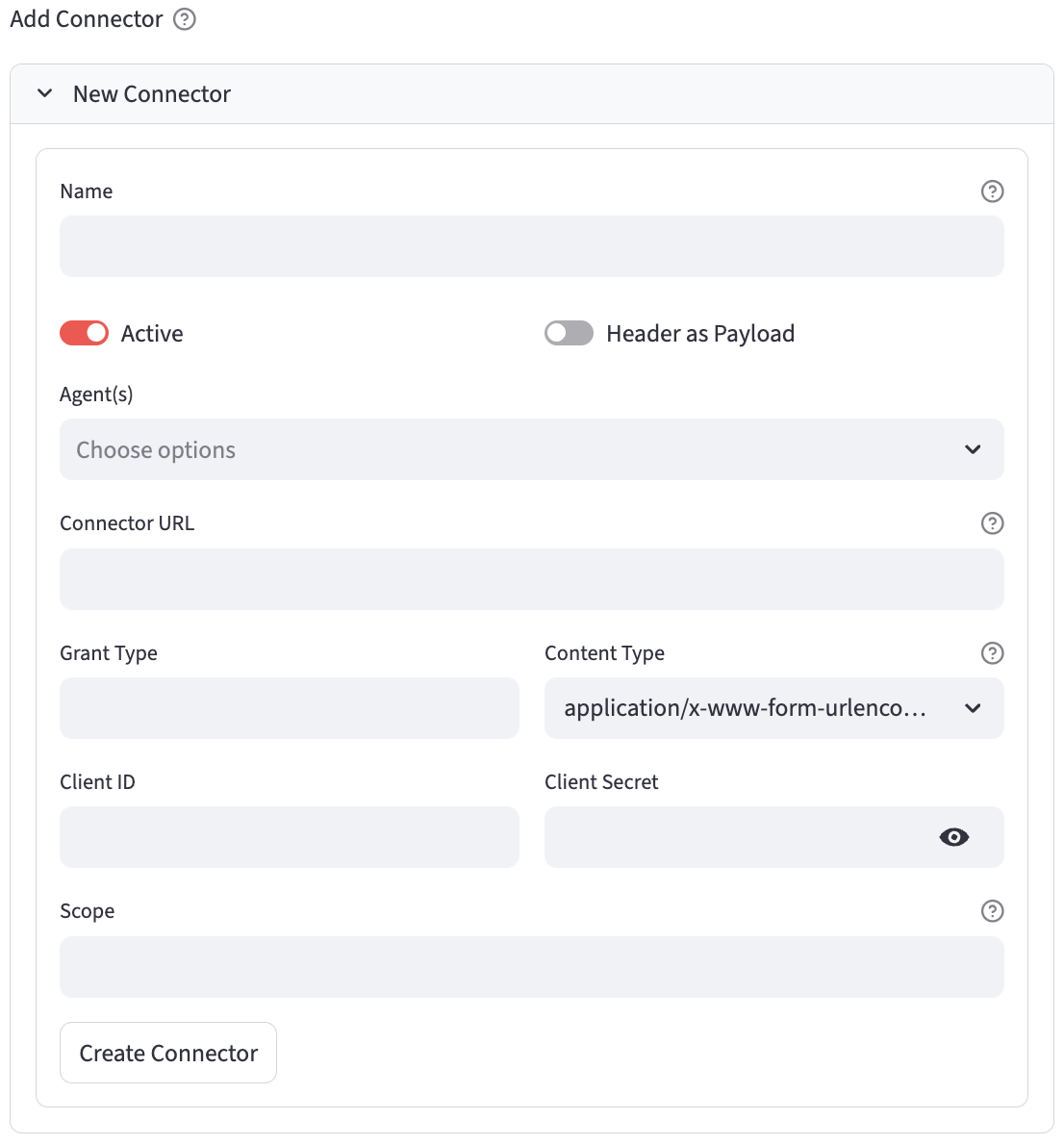The image size is (1064, 1145).
Task: Focus the Scope input field
Action: [x=531, y=967]
